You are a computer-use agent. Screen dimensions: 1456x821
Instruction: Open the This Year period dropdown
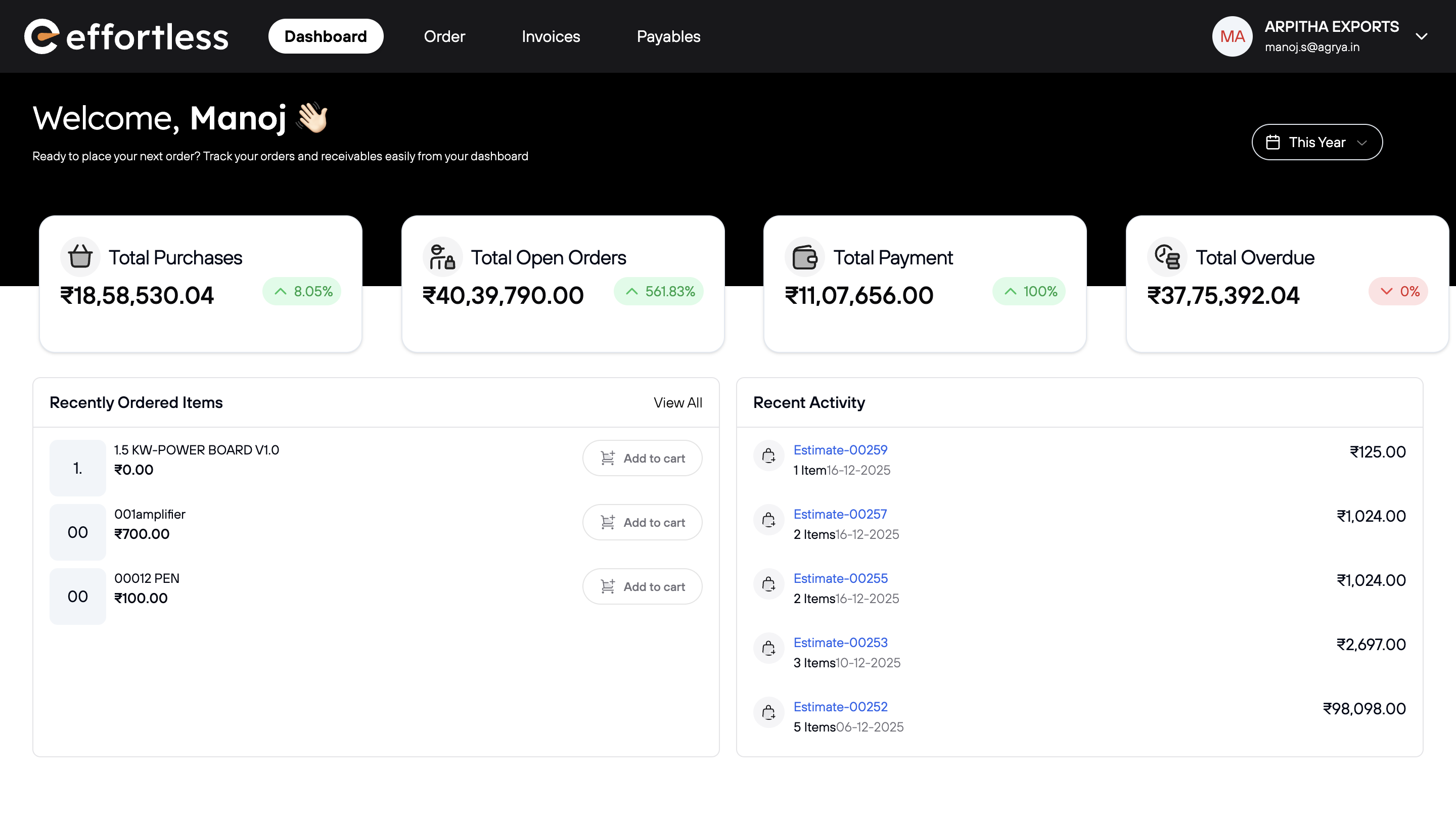coord(1317,143)
